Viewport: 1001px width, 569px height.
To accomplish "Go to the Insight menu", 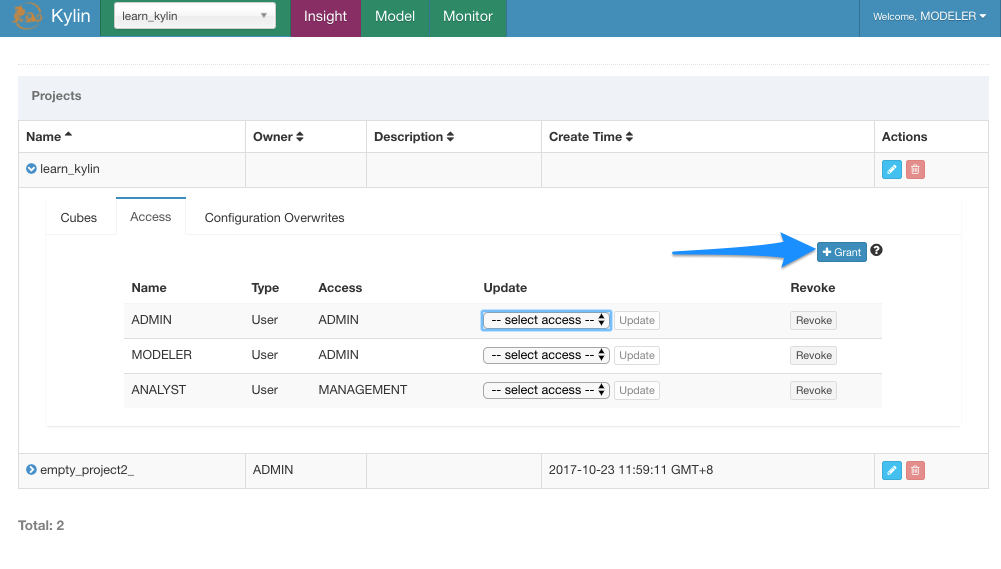I will pyautogui.click(x=325, y=17).
